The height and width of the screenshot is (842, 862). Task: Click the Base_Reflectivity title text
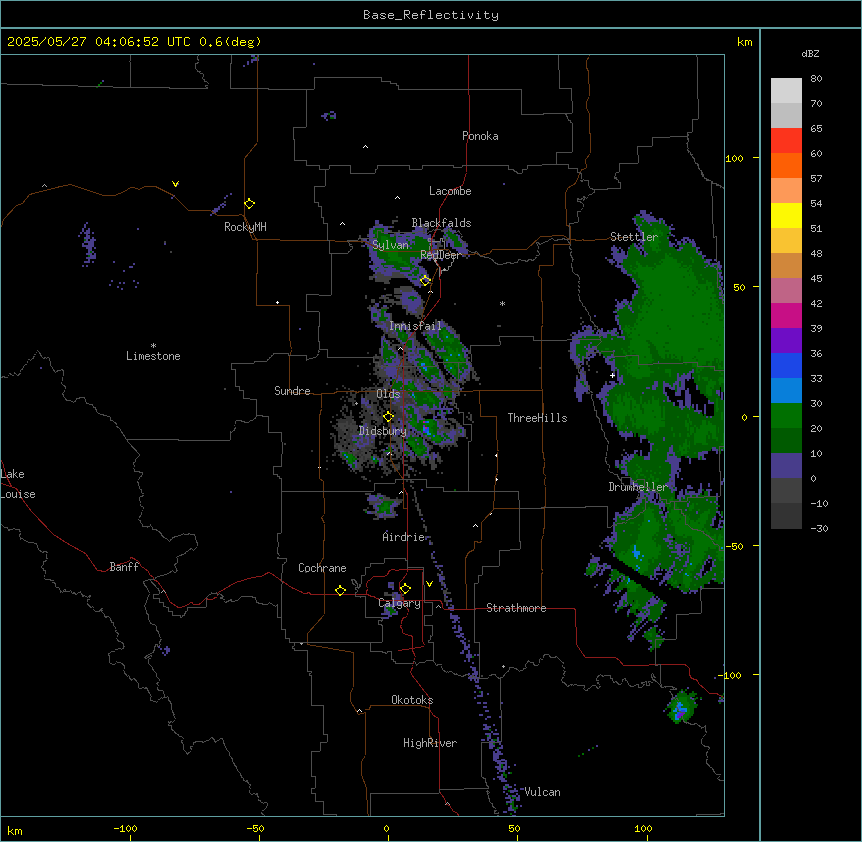pyautogui.click(x=431, y=15)
